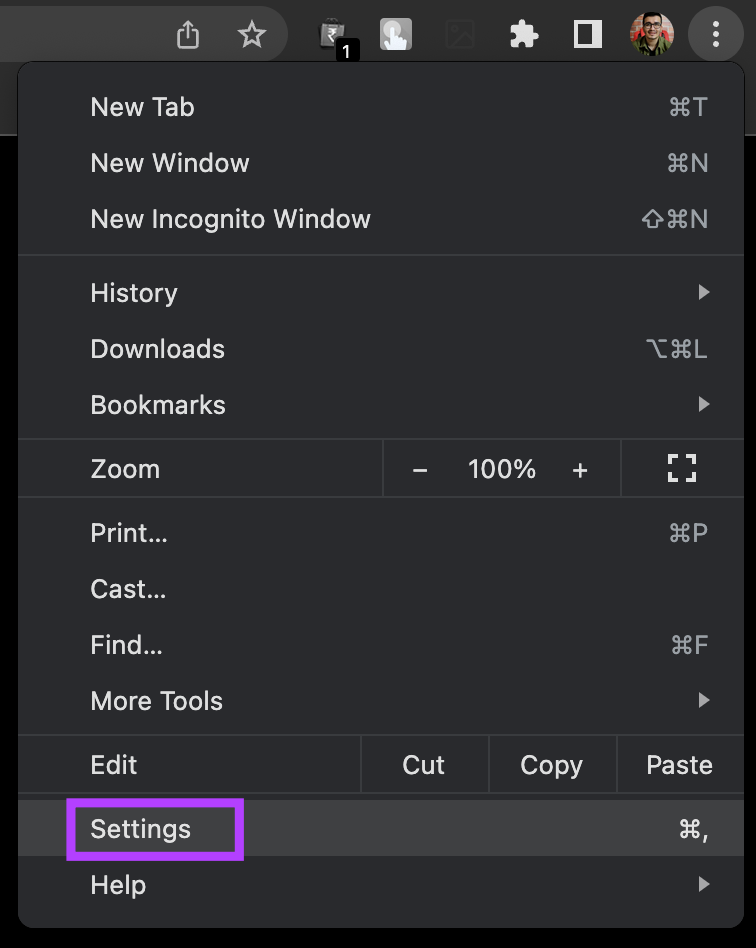
Task: Increase zoom with the plus control
Action: 580,467
